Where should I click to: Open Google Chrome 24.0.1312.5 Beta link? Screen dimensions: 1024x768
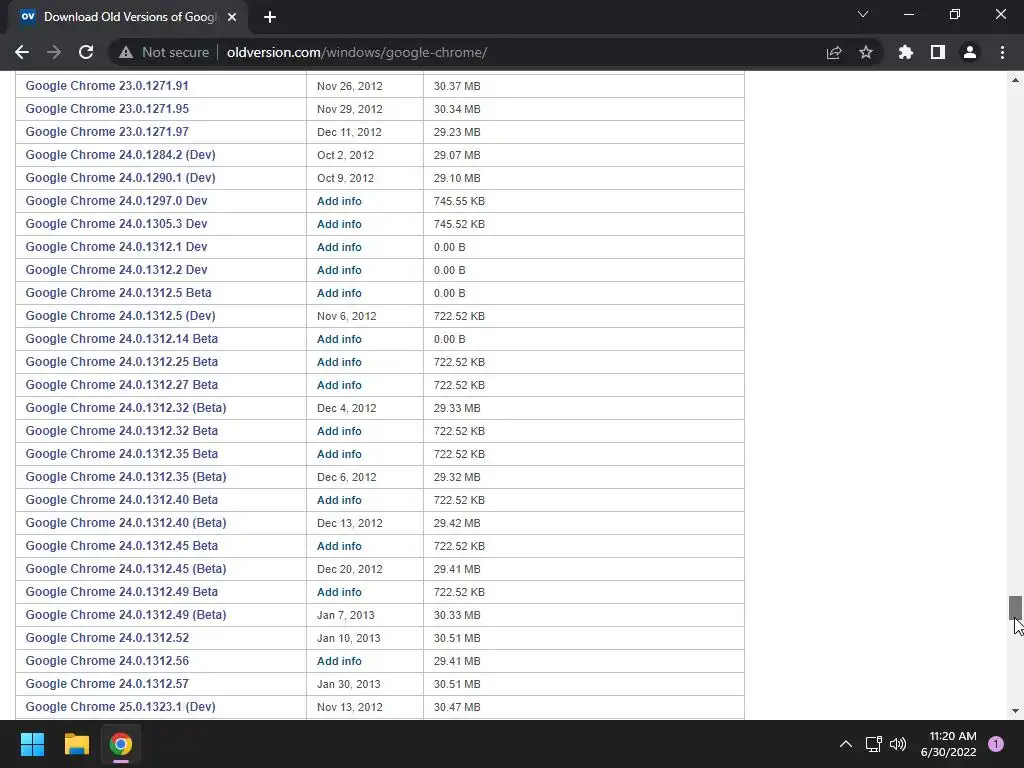[x=118, y=293]
